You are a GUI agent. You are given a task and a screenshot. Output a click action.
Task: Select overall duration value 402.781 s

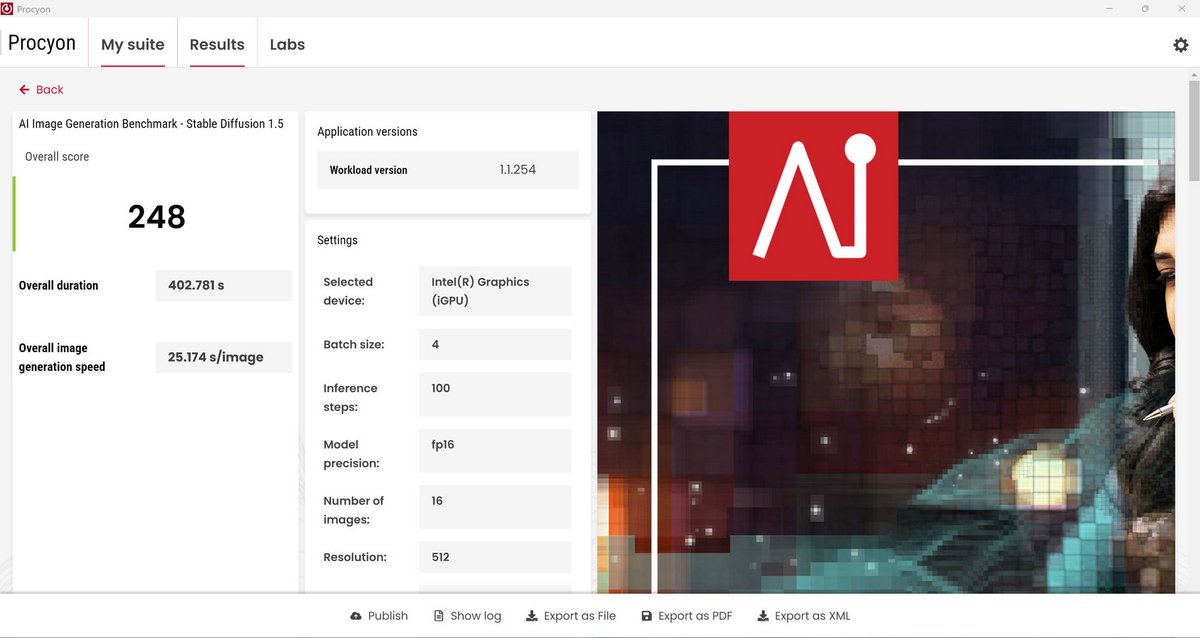pyautogui.click(x=224, y=286)
